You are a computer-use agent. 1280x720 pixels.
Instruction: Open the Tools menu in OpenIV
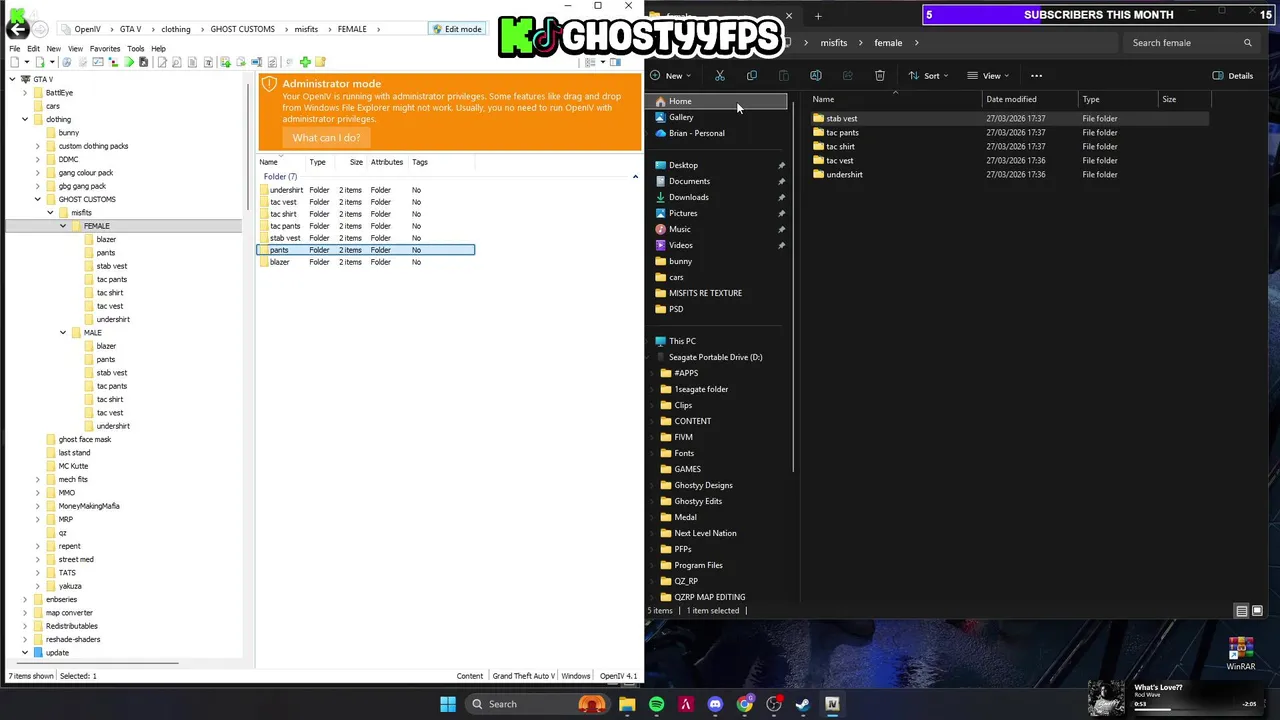pos(136,48)
